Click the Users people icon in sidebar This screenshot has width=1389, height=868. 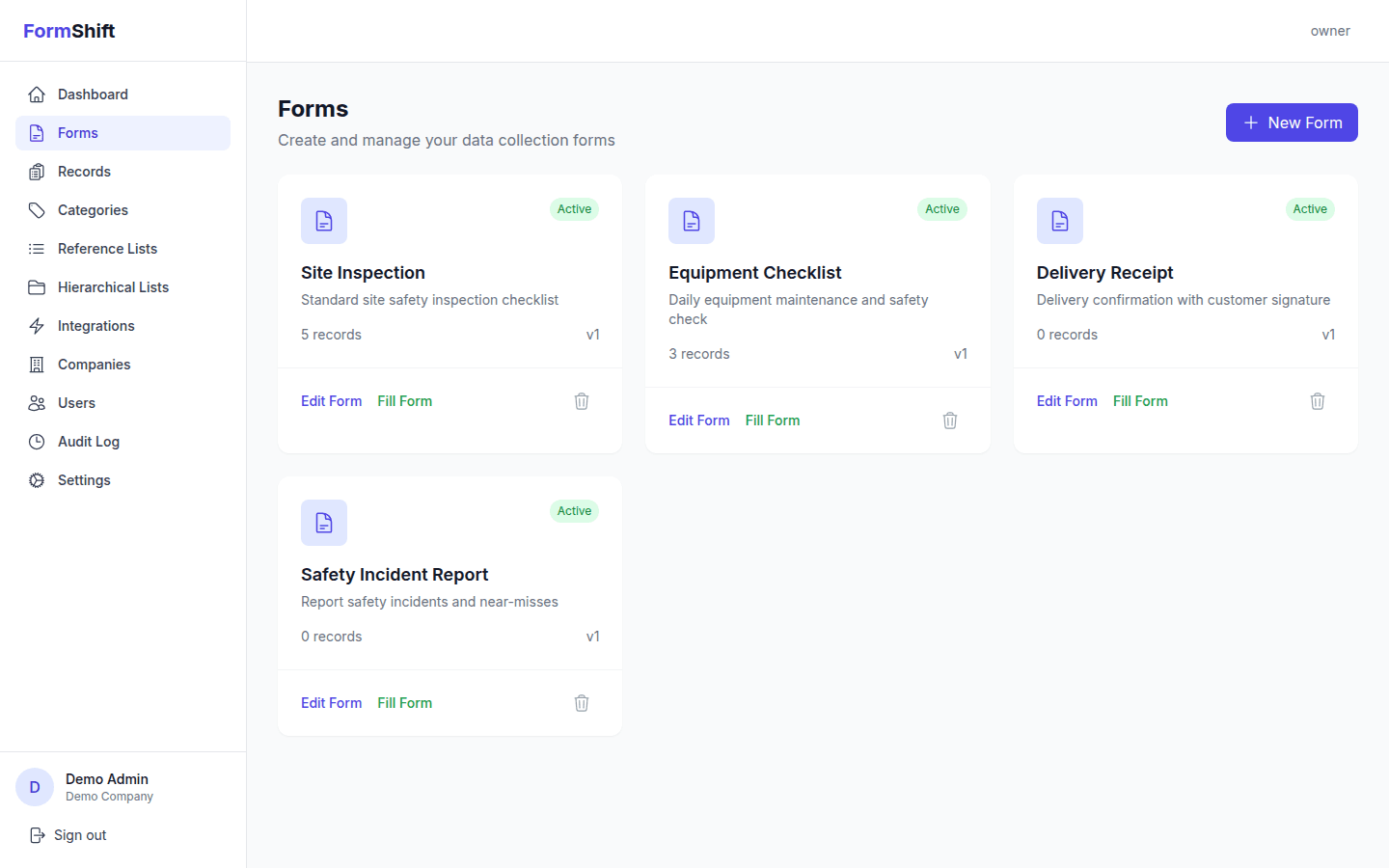click(x=36, y=402)
